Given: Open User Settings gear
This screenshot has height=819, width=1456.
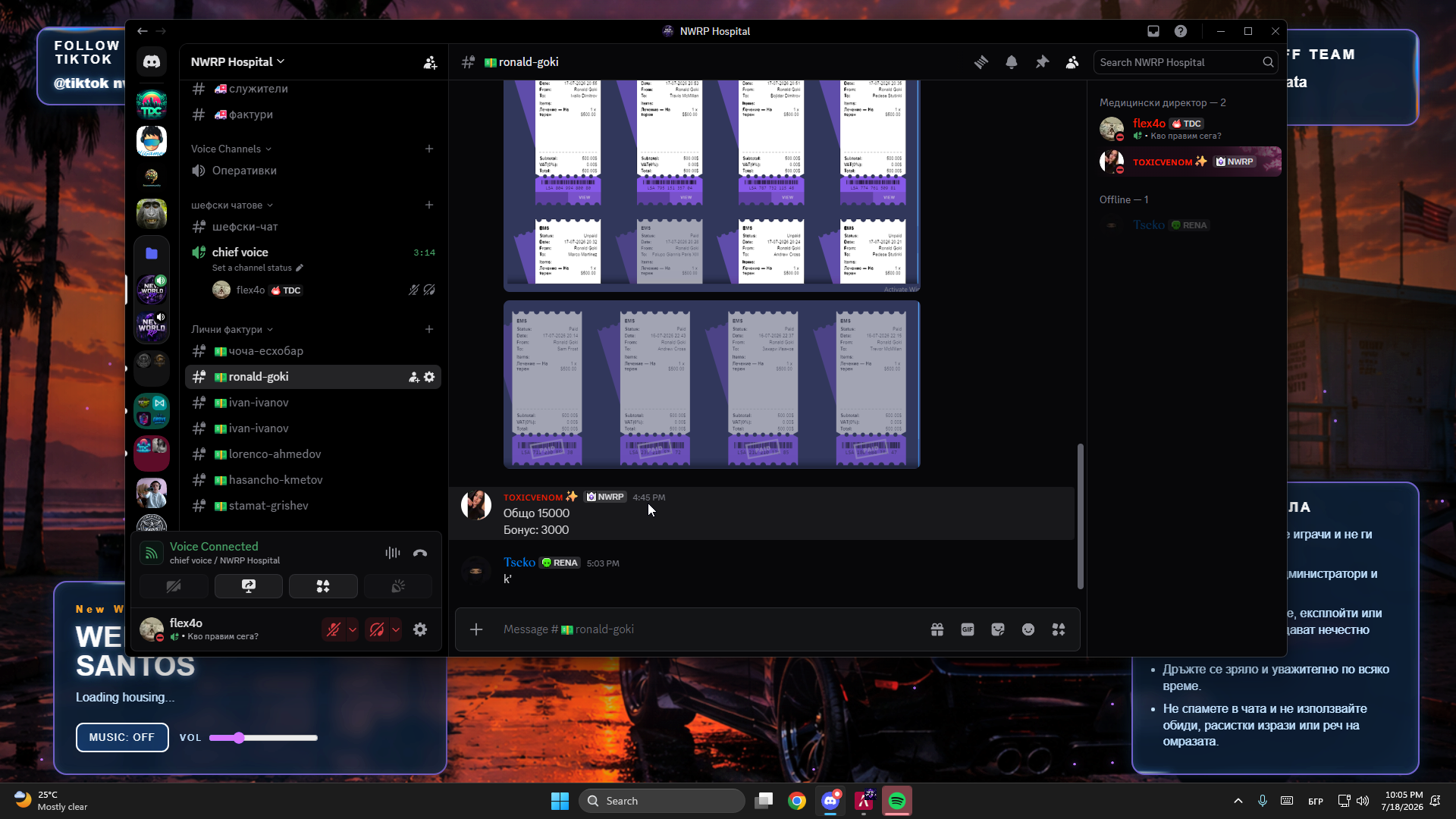Looking at the screenshot, I should click(420, 629).
